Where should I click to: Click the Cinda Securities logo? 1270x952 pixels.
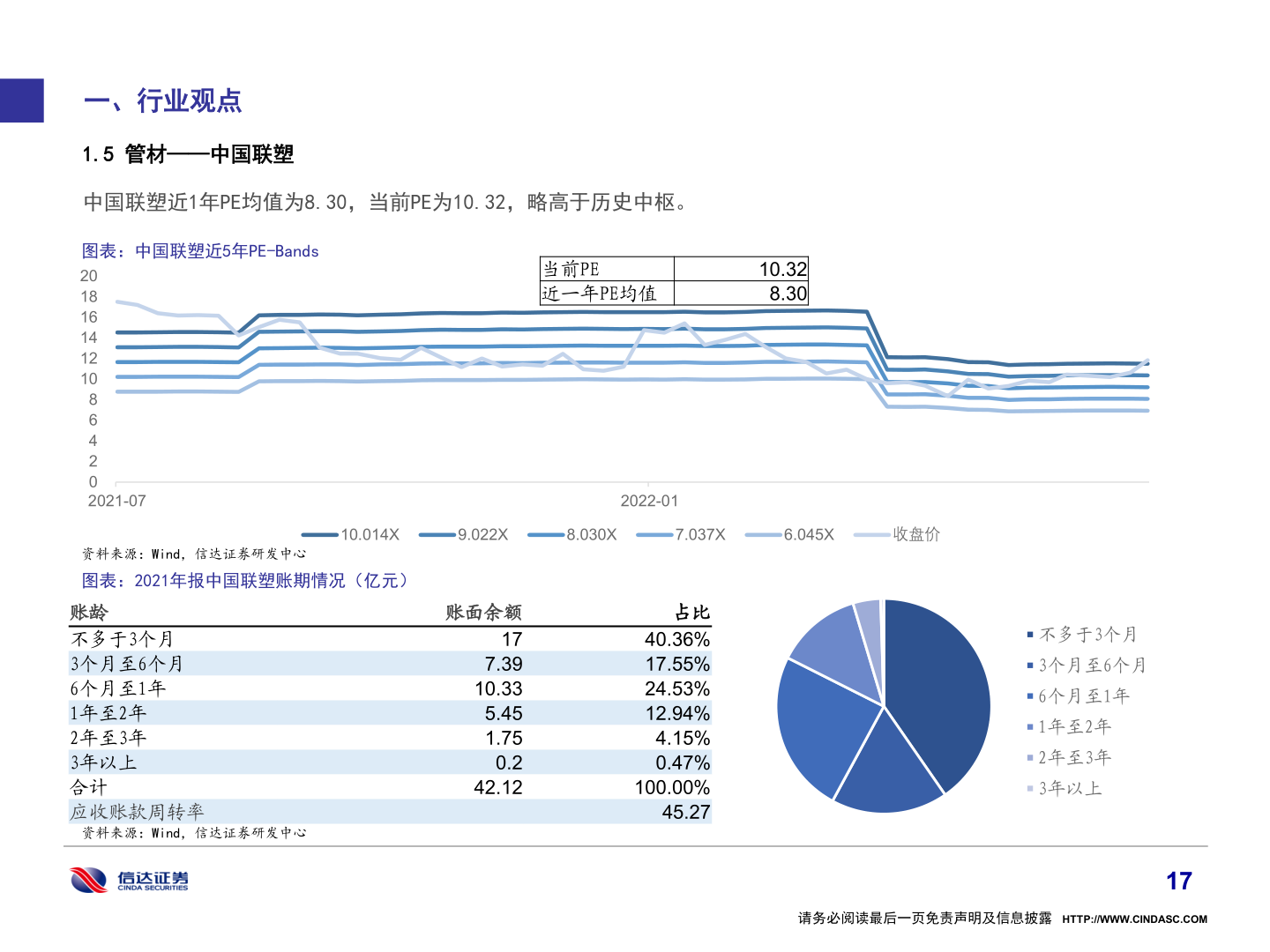pyautogui.click(x=129, y=880)
